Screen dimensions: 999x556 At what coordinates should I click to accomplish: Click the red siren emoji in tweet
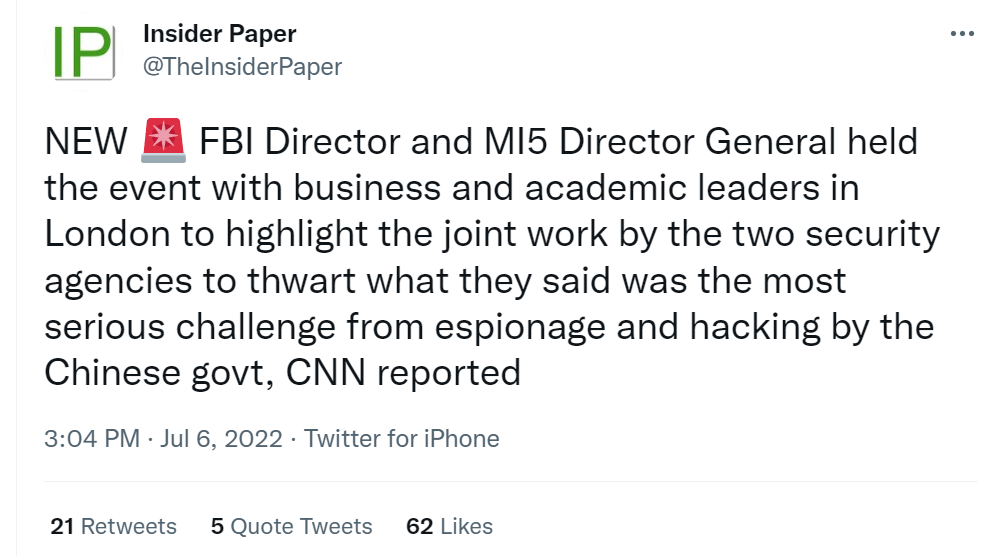pyautogui.click(x=163, y=140)
